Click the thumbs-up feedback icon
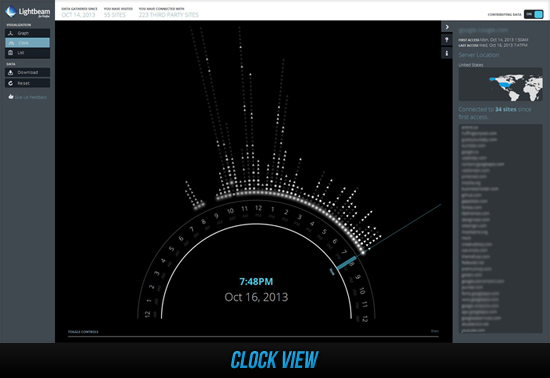Viewport: 550px width, 378px height. tap(11, 97)
